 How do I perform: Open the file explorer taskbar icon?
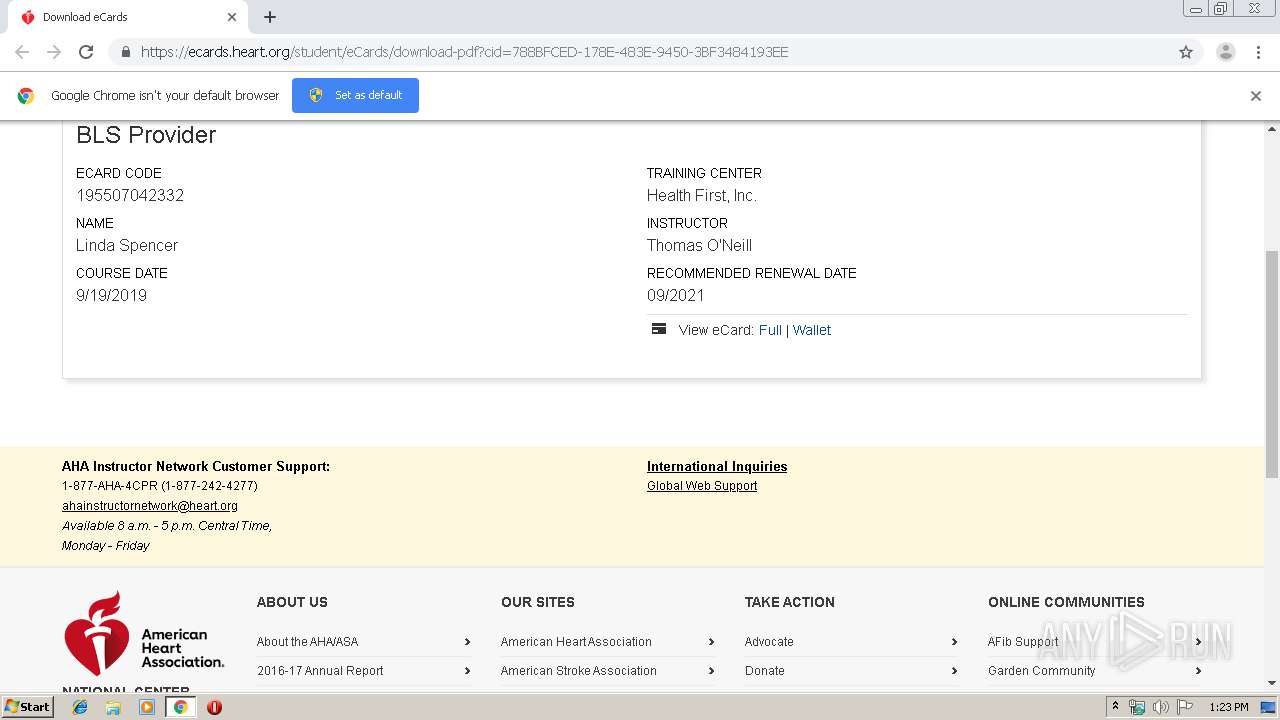(x=113, y=707)
